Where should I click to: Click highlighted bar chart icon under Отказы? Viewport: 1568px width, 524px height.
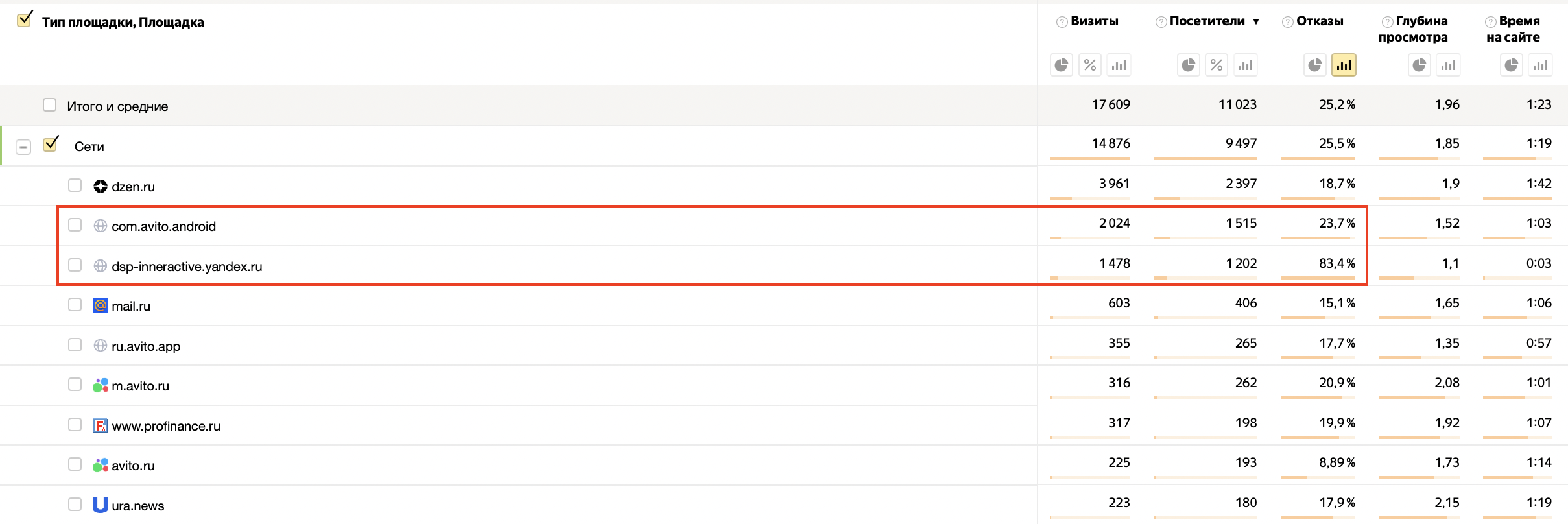point(1344,65)
